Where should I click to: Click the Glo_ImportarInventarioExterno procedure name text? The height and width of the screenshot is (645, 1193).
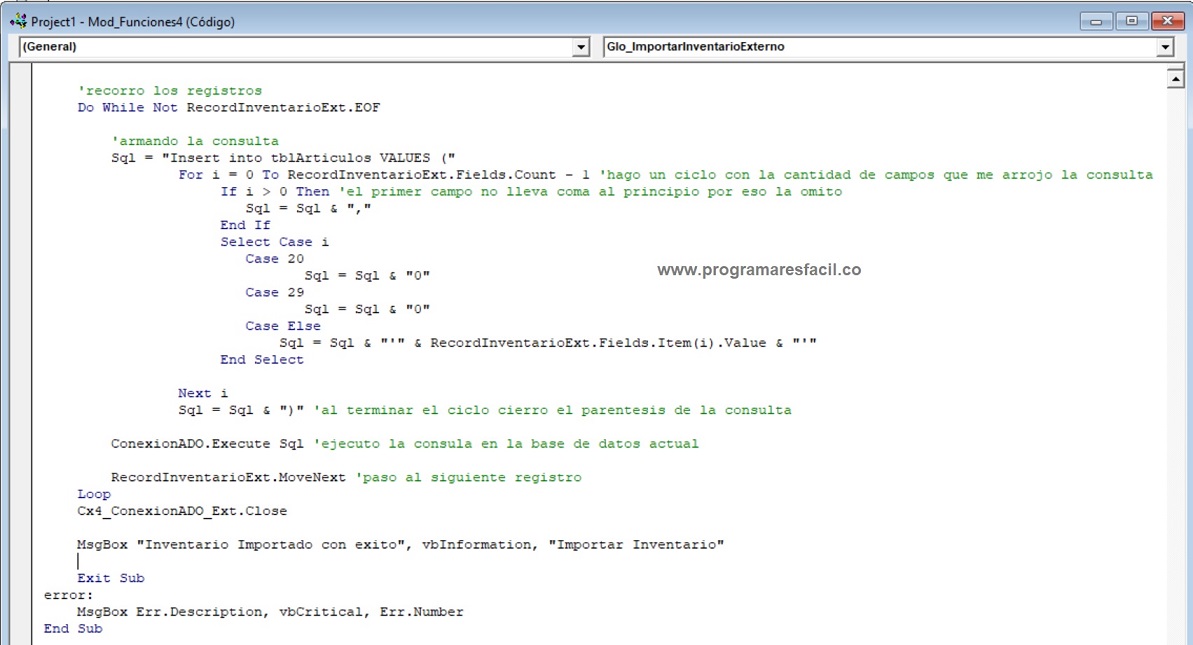(695, 47)
